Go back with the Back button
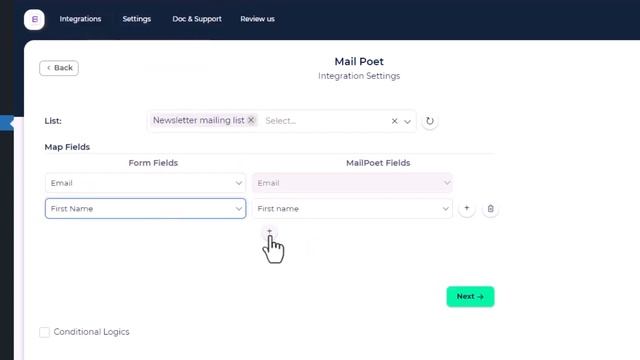Screen dimensions: 640x360 (59, 68)
